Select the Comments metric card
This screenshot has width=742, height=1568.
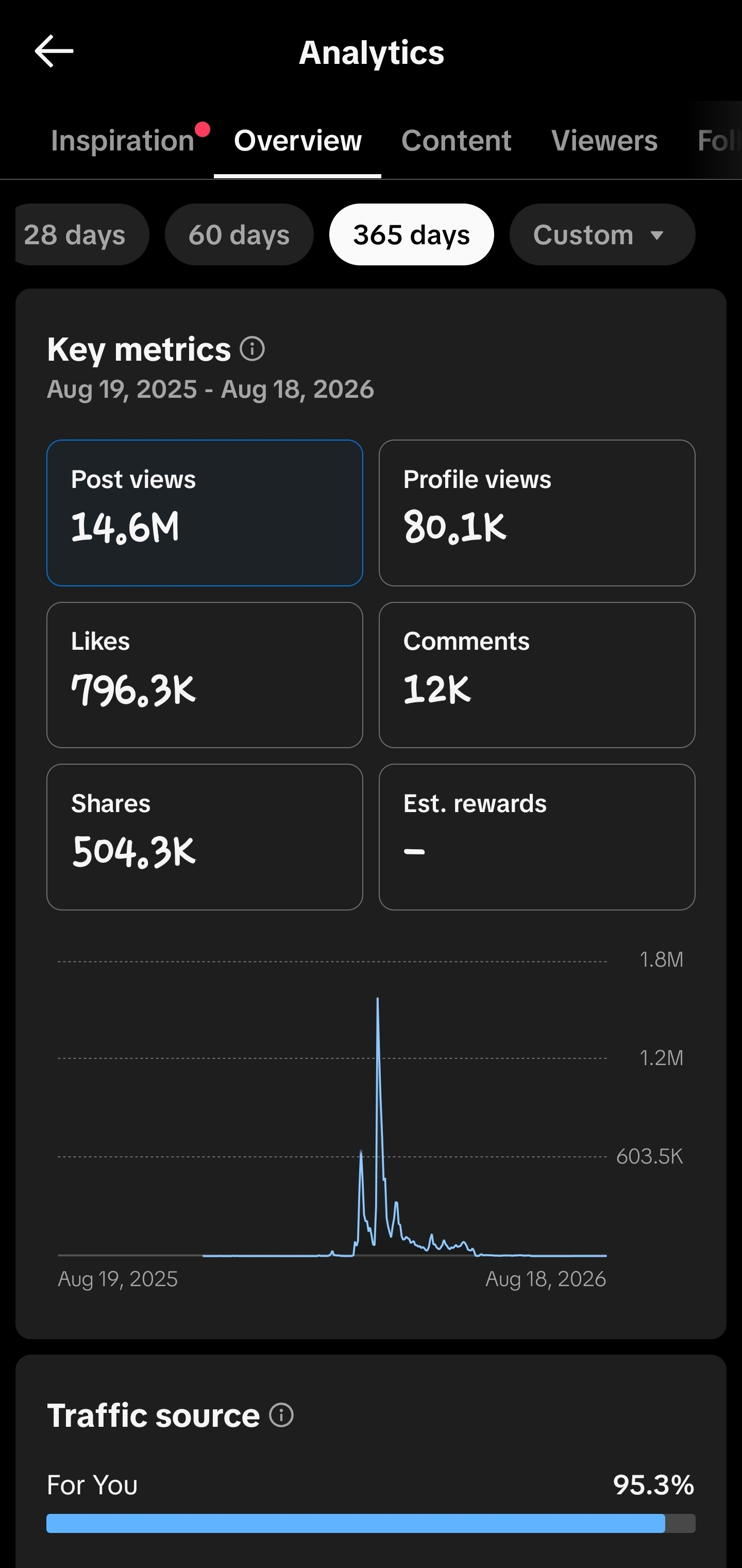[537, 675]
